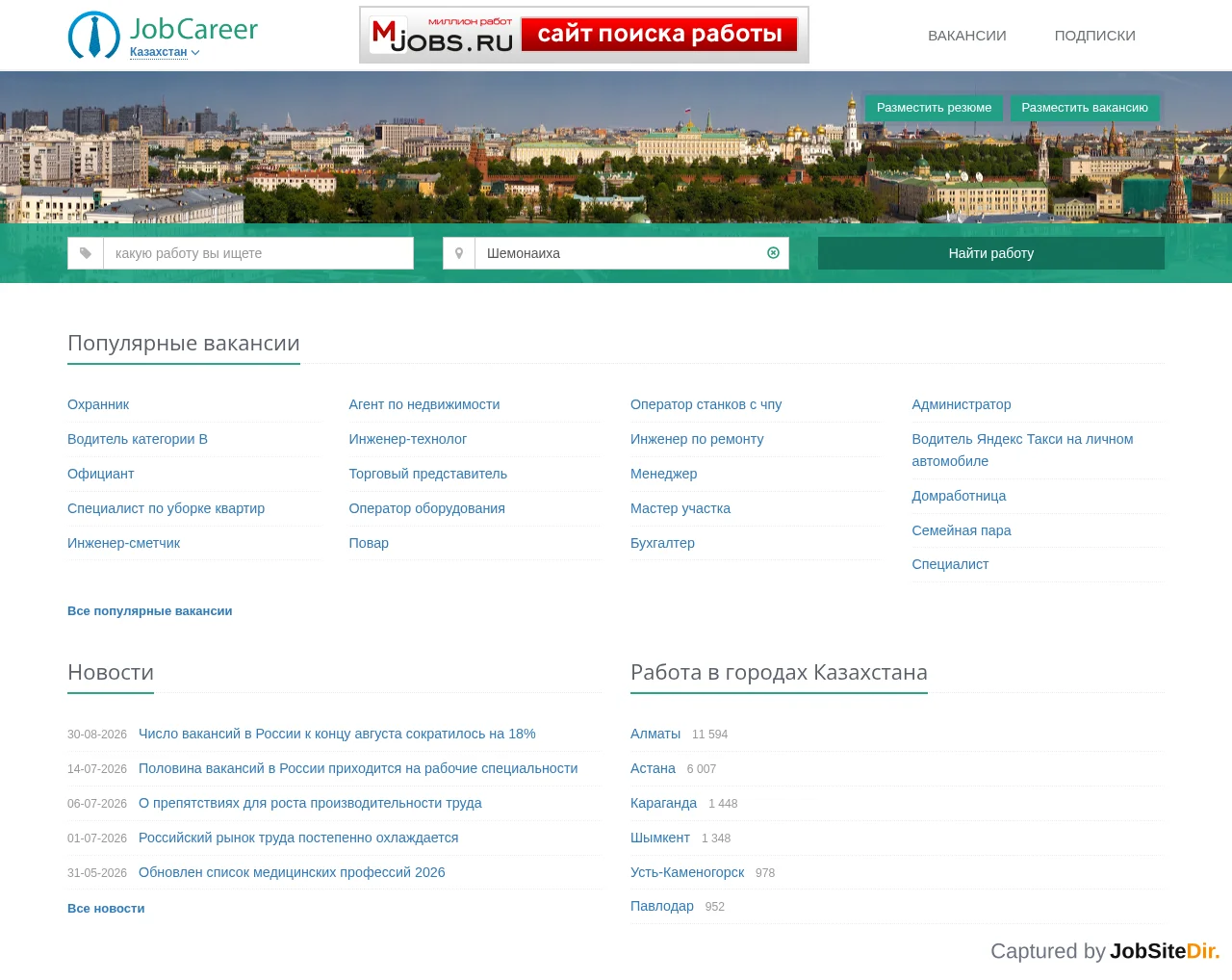Click the Разместить резюме button
Viewport: 1232px width, 980px height.
click(934, 108)
